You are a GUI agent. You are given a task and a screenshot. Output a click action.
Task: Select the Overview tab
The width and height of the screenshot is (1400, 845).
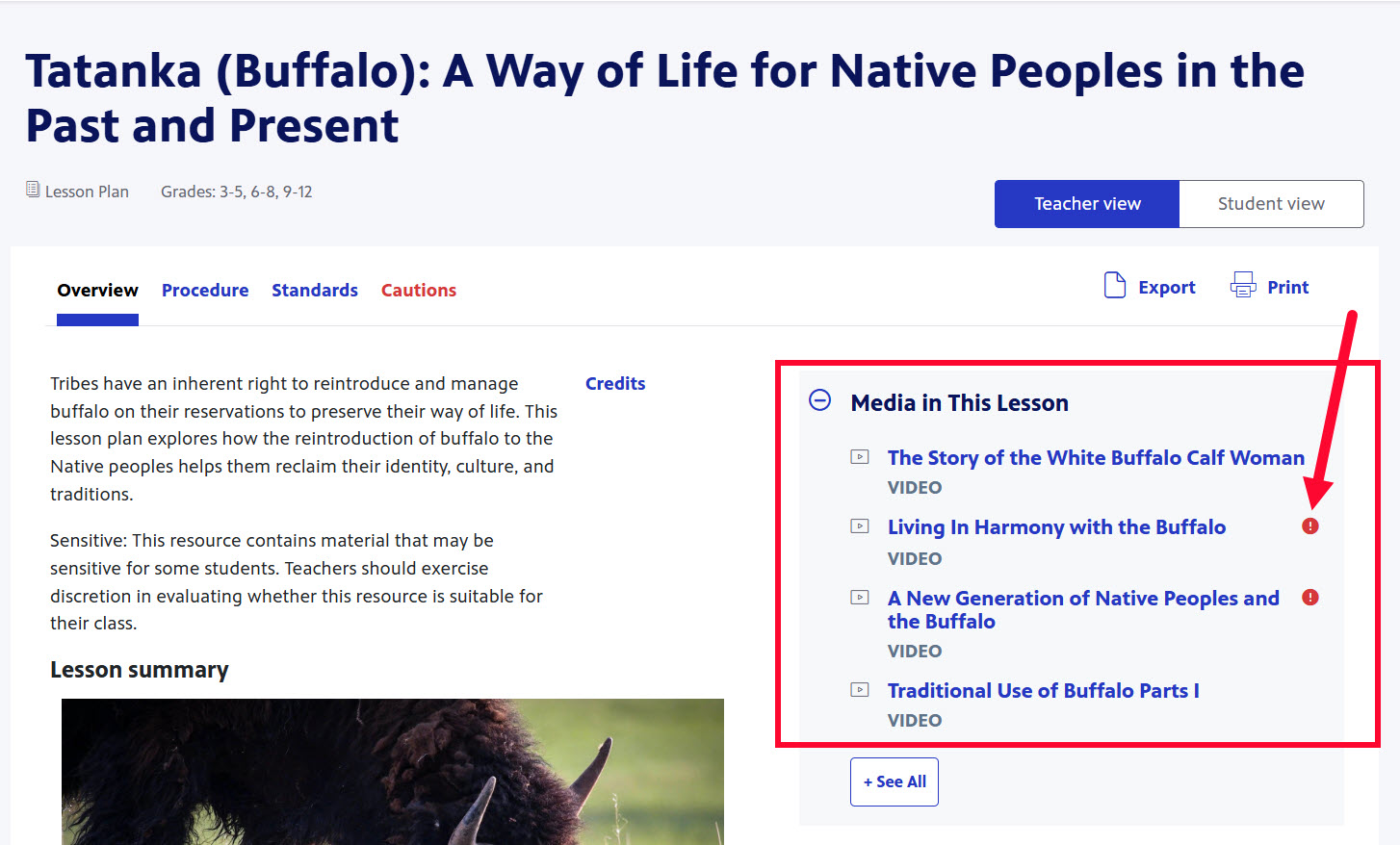97,291
